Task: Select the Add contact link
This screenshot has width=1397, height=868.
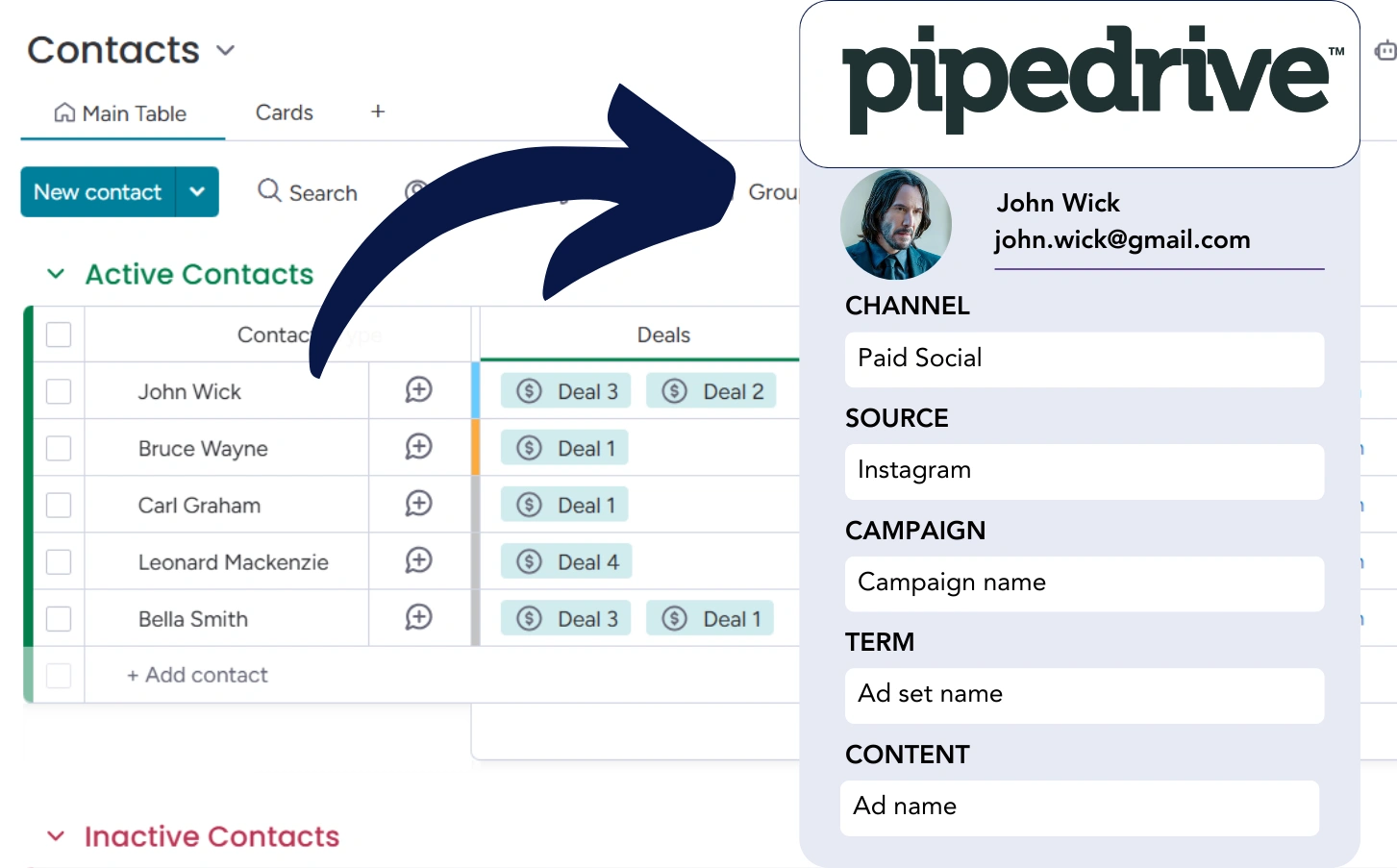Action: point(197,675)
